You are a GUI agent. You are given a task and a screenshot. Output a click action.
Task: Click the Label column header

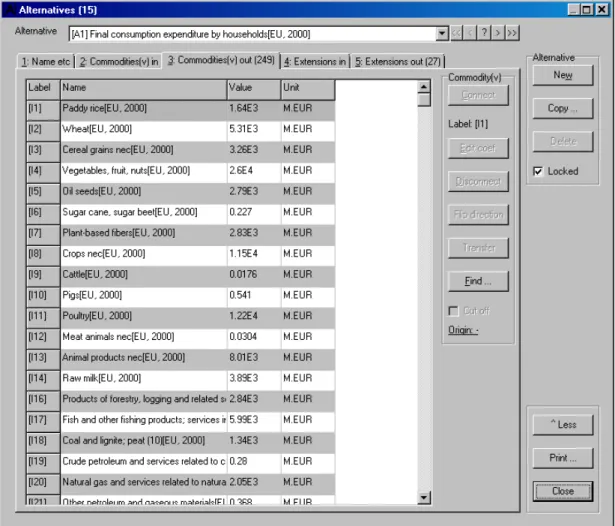[43, 89]
